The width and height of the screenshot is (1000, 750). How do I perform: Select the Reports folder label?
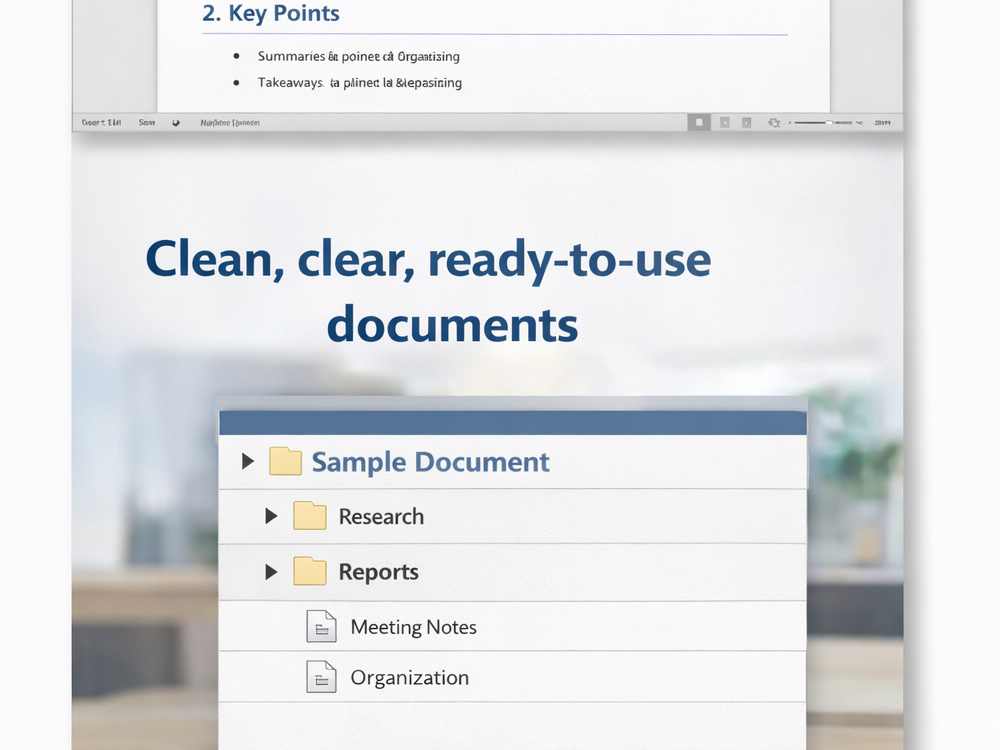[x=378, y=572]
